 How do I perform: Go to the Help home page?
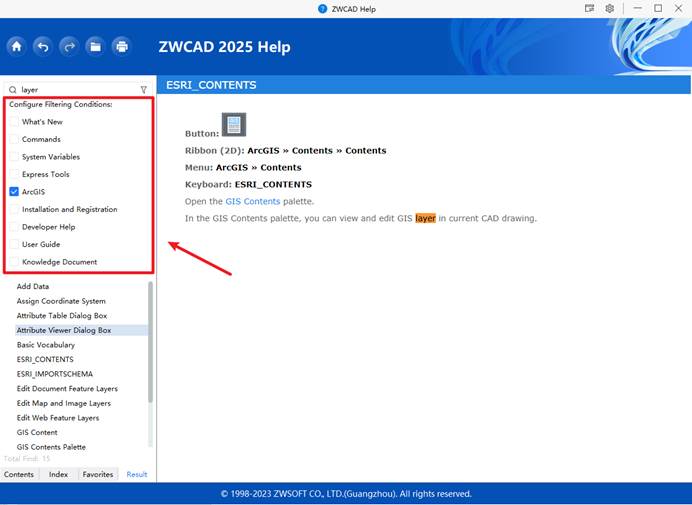tap(16, 46)
